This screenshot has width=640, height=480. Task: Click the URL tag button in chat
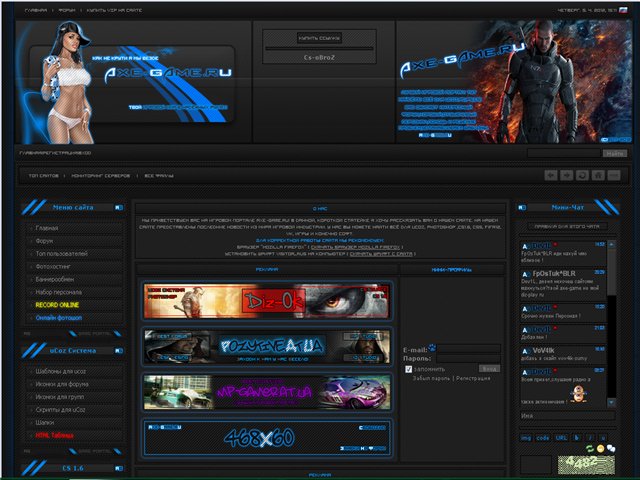pos(561,438)
